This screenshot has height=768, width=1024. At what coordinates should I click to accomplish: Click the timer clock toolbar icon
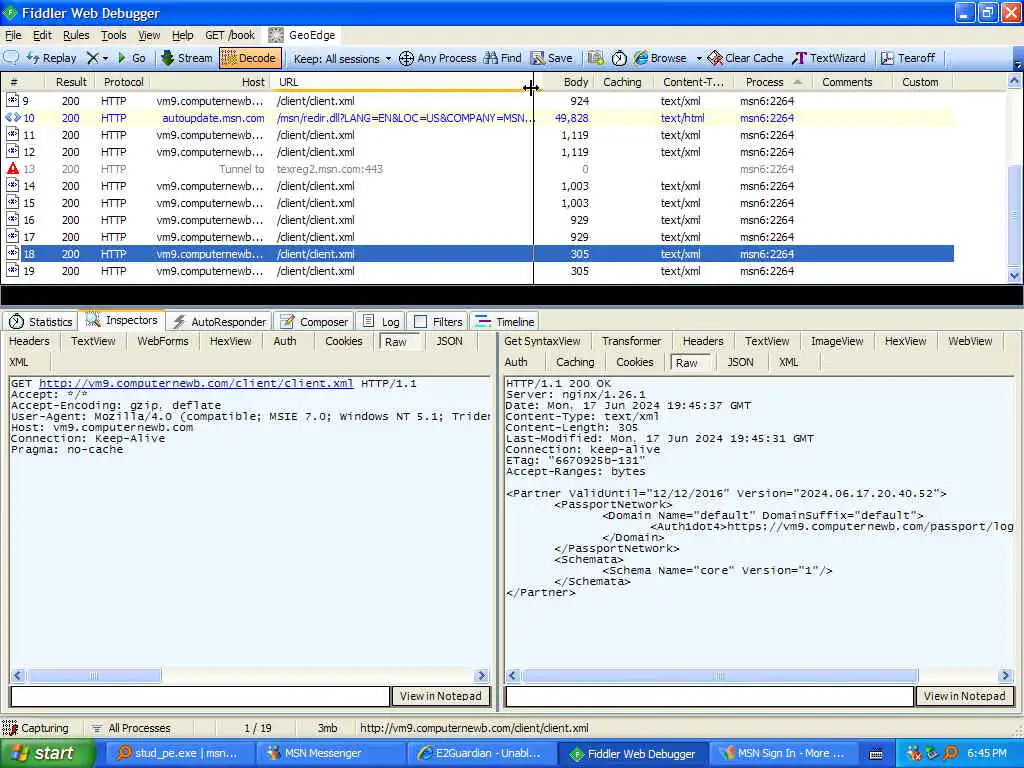[619, 58]
